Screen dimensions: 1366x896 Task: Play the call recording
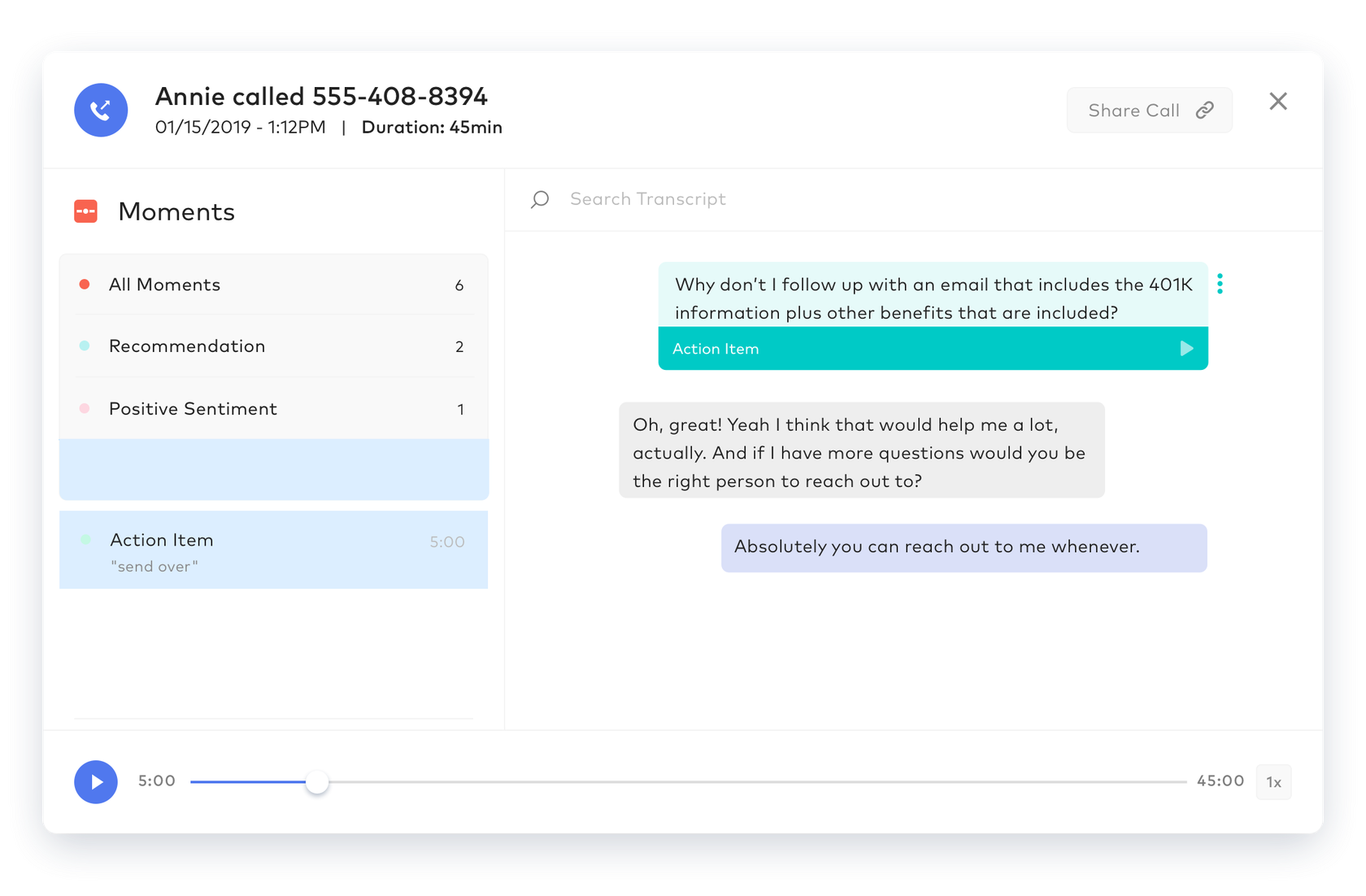coord(96,782)
